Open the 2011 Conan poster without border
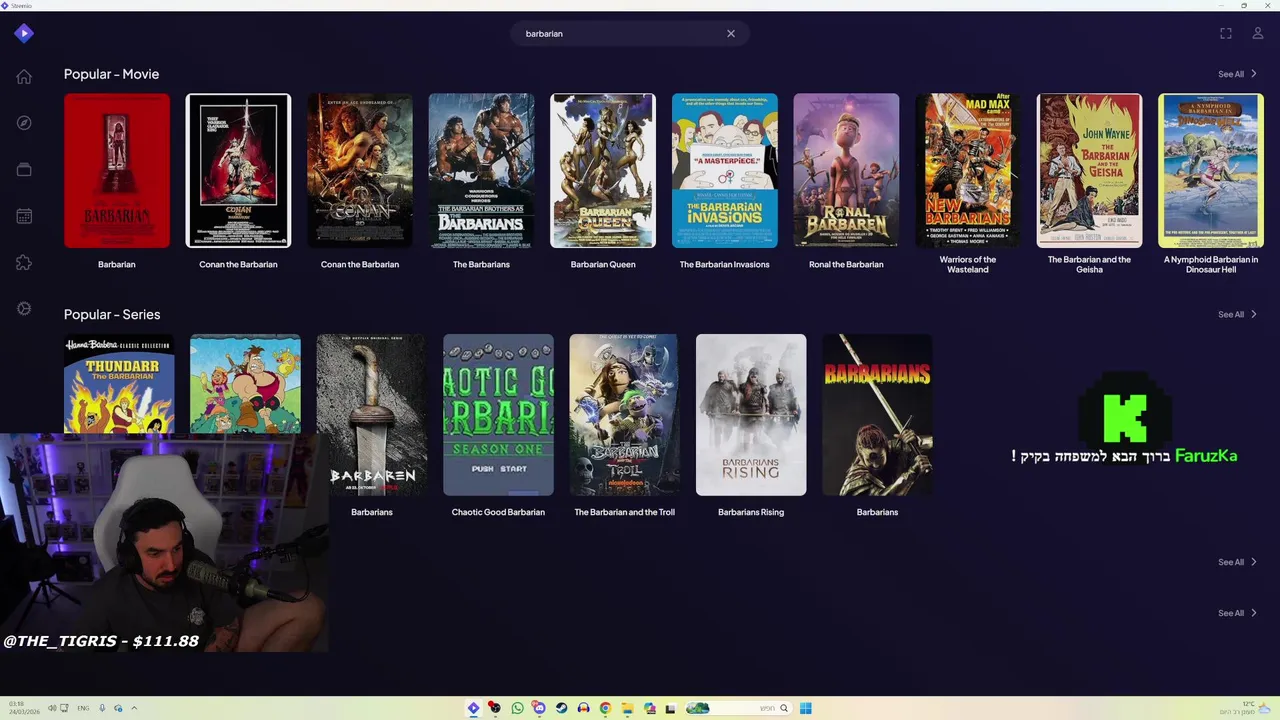The width and height of the screenshot is (1280, 720). 360,171
